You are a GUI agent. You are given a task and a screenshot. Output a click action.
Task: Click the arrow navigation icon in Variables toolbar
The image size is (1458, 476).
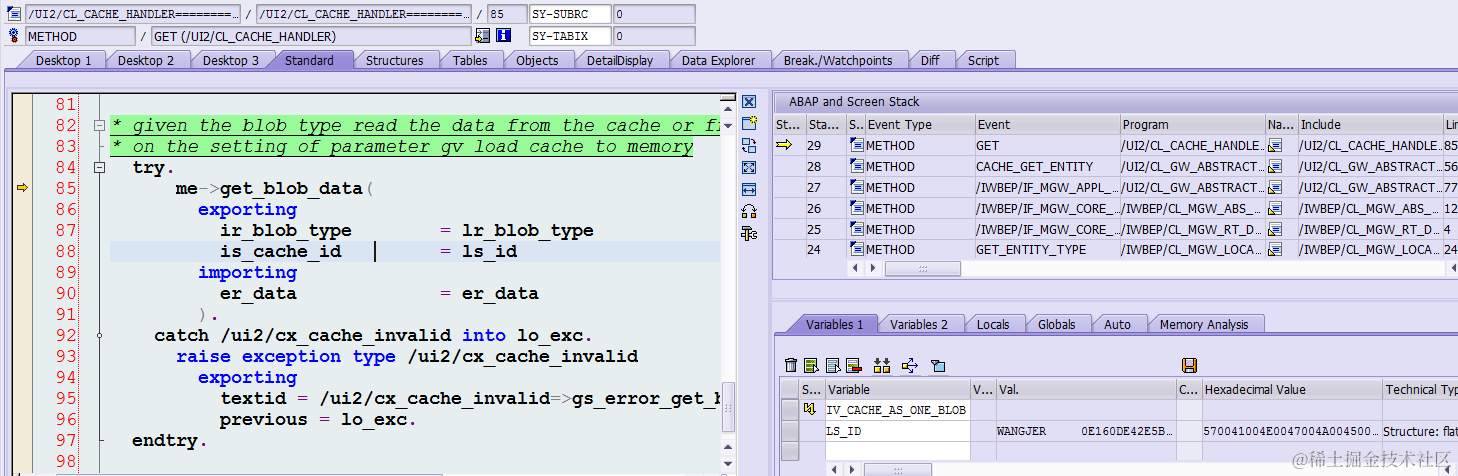coord(909,366)
